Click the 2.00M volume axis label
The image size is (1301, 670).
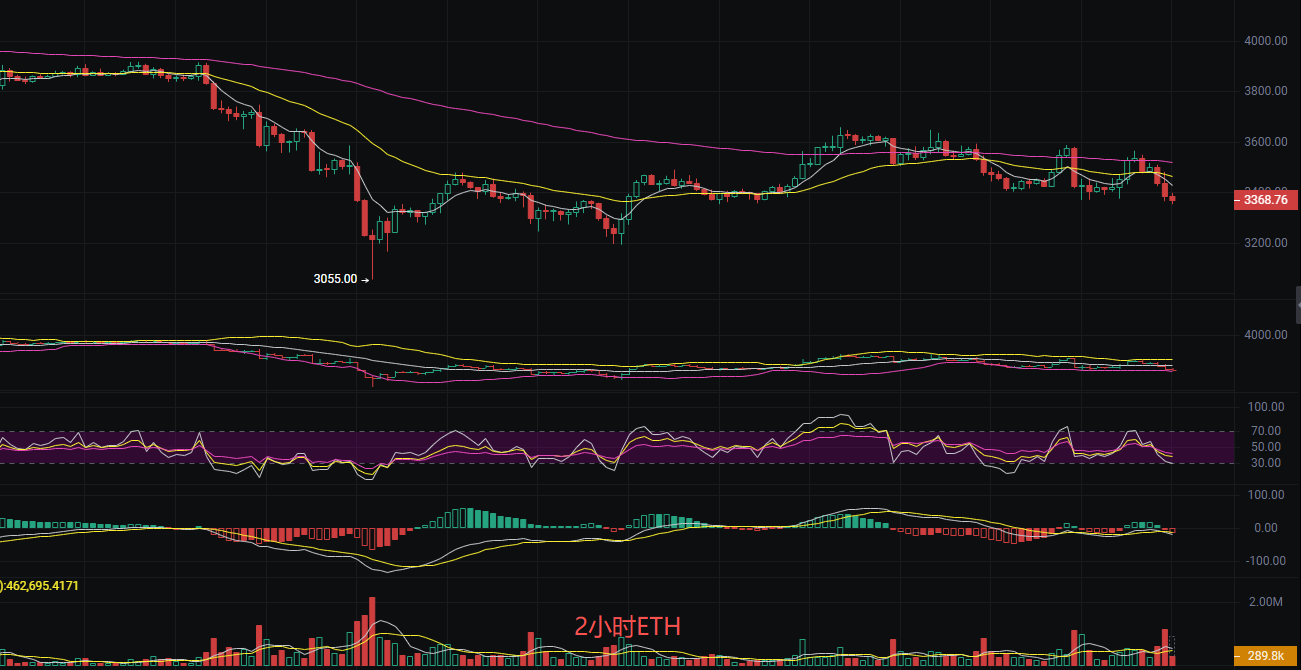point(1266,602)
